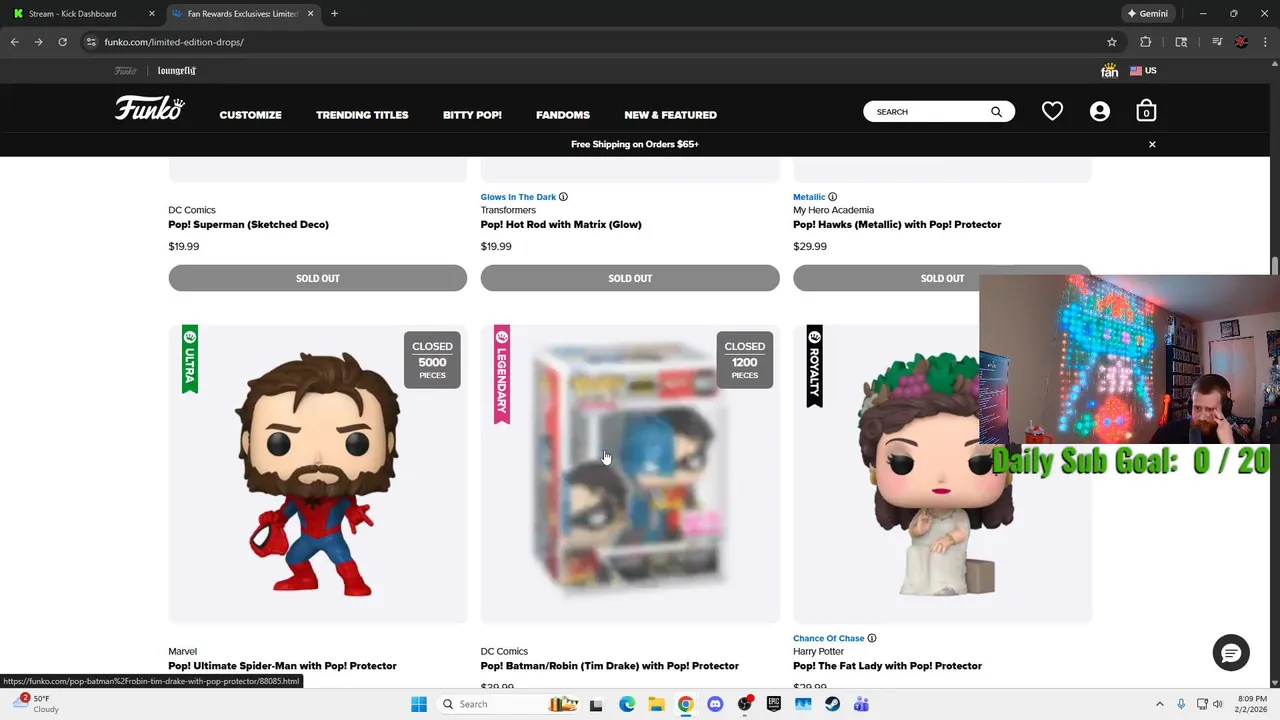Image resolution: width=1280 pixels, height=720 pixels.
Task: Open the NEW & FEATURED menu
Action: tap(670, 115)
